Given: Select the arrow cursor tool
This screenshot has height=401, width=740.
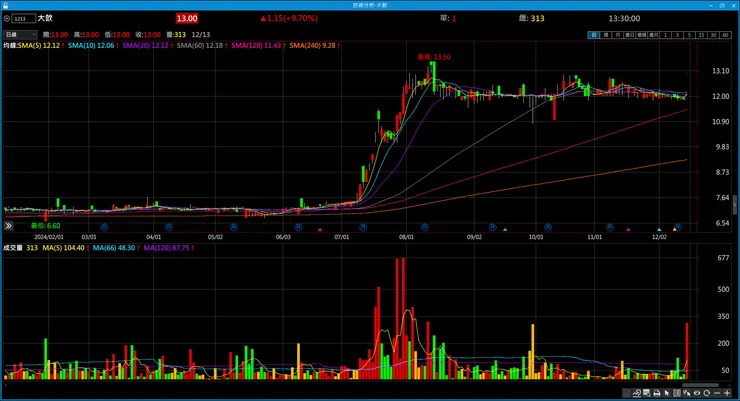Looking at the screenshot, I should pos(666,393).
